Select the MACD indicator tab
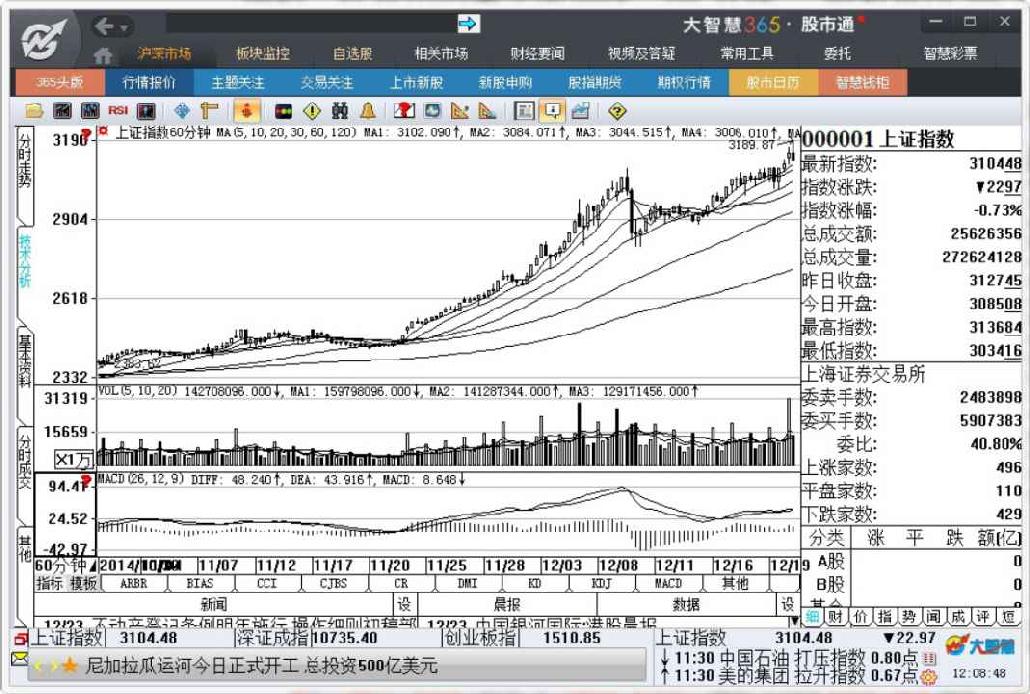 tap(668, 583)
